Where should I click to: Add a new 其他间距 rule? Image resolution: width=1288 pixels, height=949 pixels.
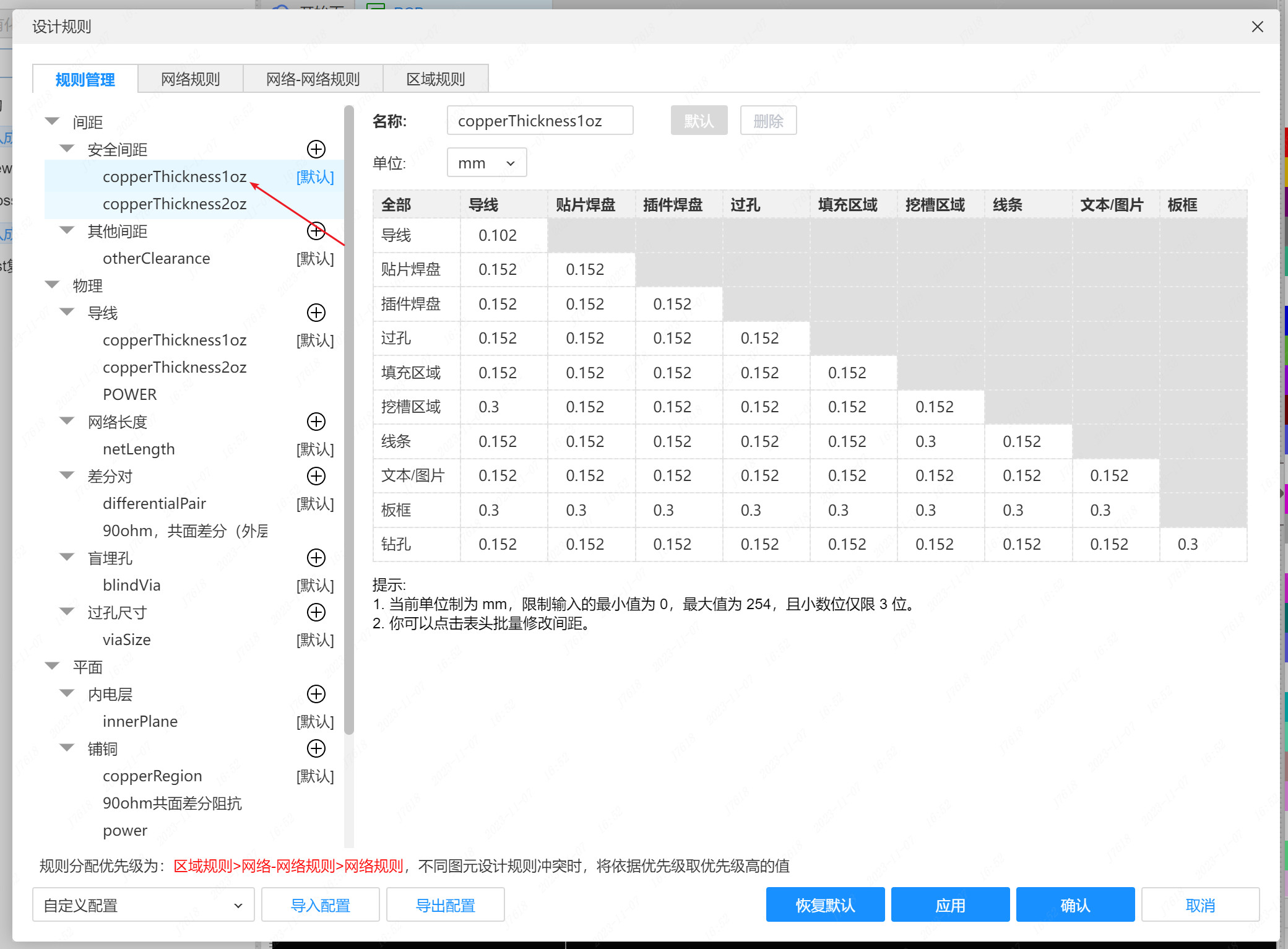pyautogui.click(x=316, y=231)
